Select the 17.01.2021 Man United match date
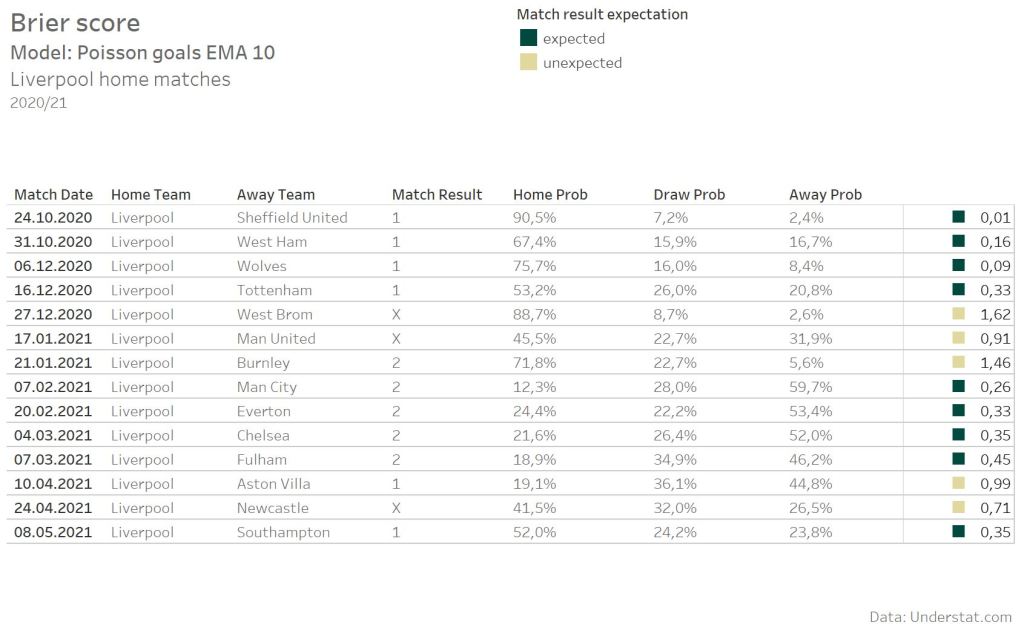The image size is (1024, 631). 53,338
